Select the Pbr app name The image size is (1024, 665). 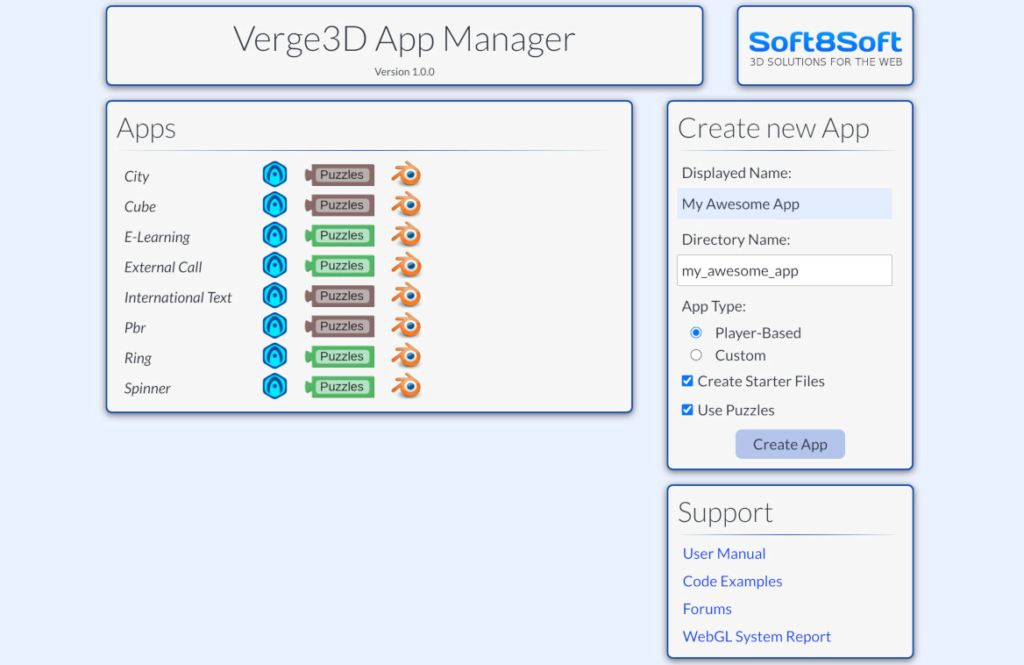point(135,327)
